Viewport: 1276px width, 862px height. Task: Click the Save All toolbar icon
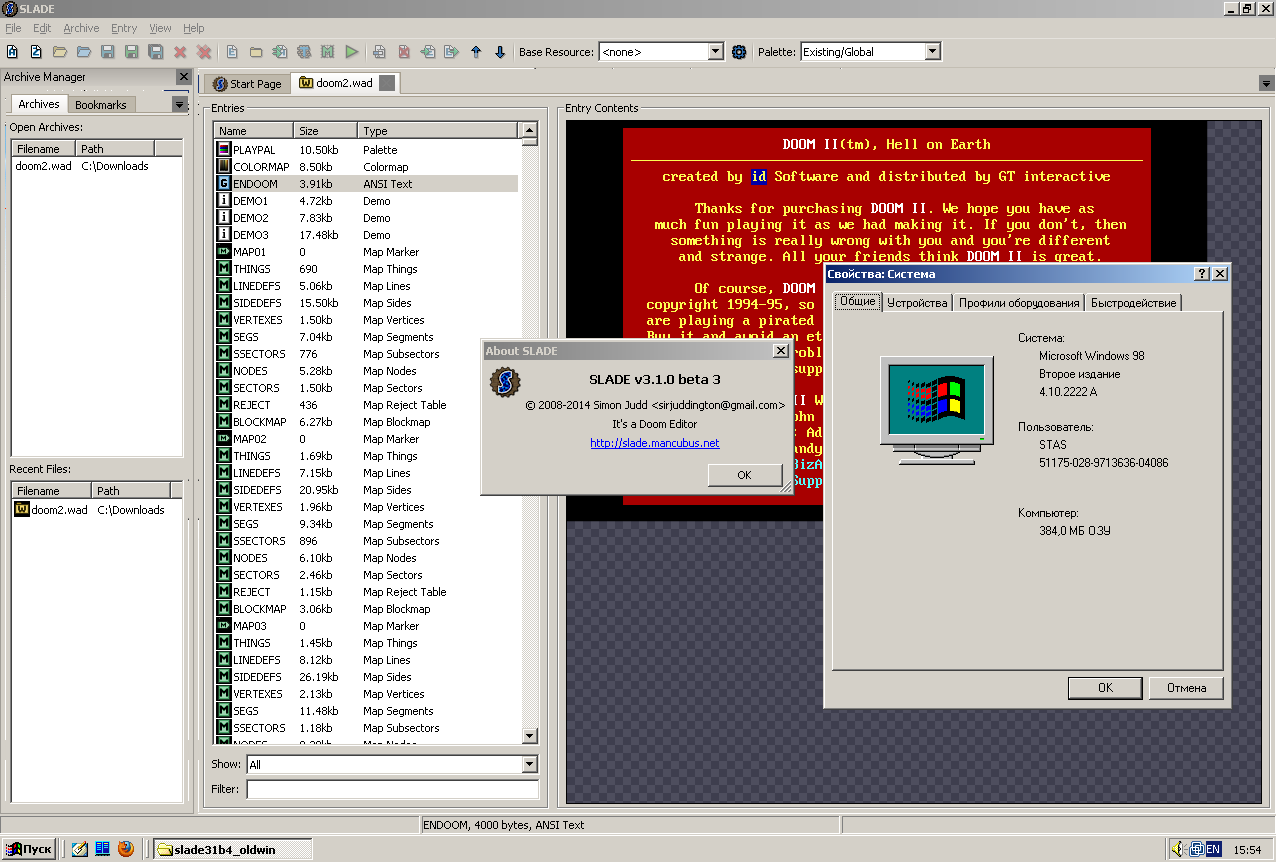tap(156, 52)
